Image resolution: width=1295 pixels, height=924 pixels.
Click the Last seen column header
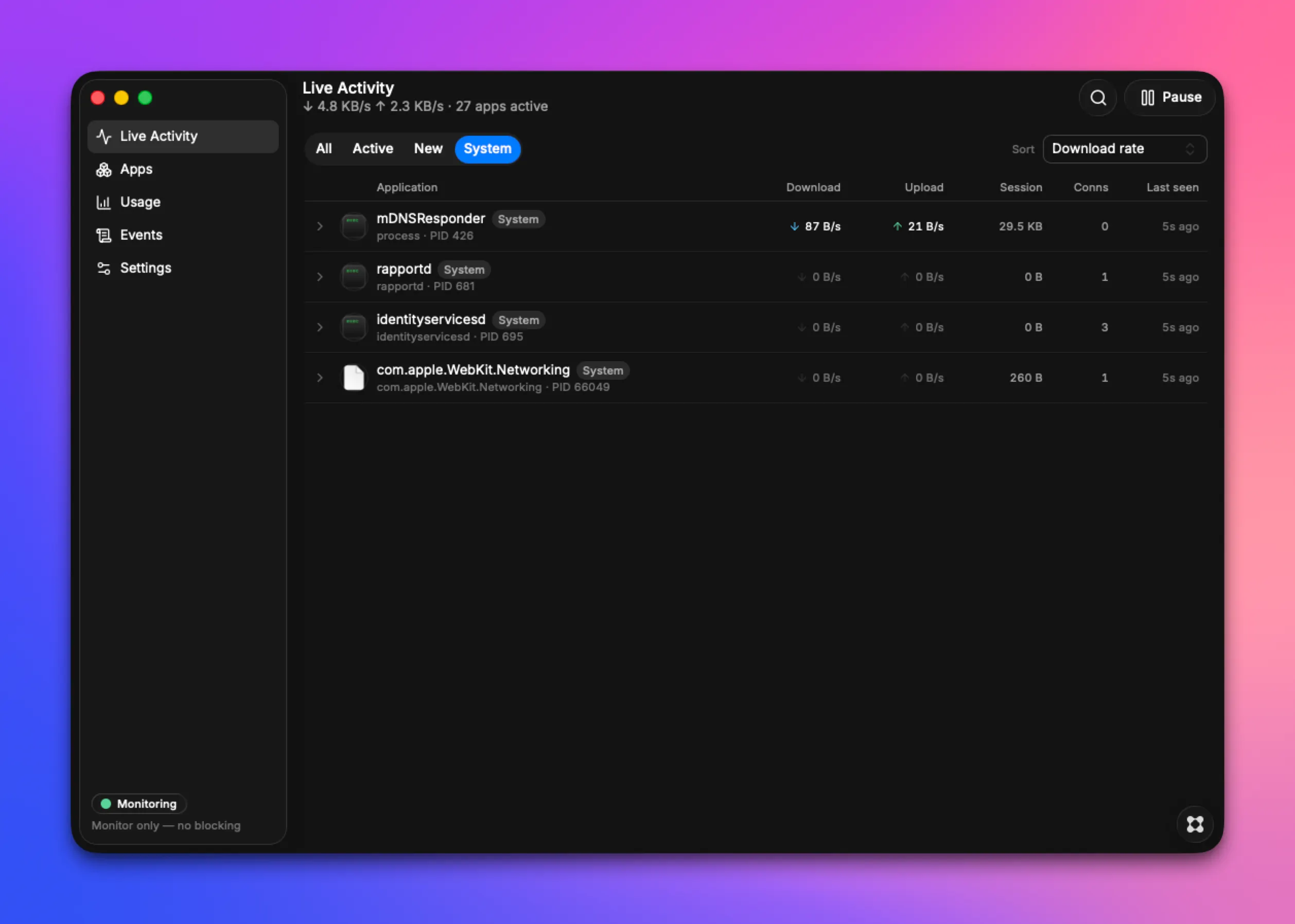point(1172,188)
